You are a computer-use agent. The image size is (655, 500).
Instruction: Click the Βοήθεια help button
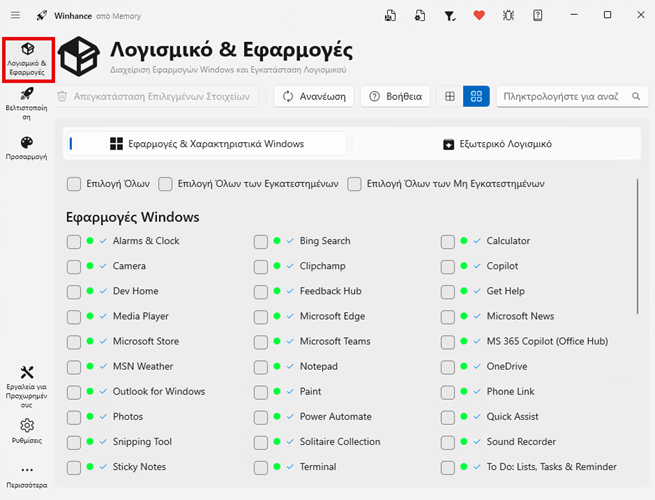pos(395,96)
